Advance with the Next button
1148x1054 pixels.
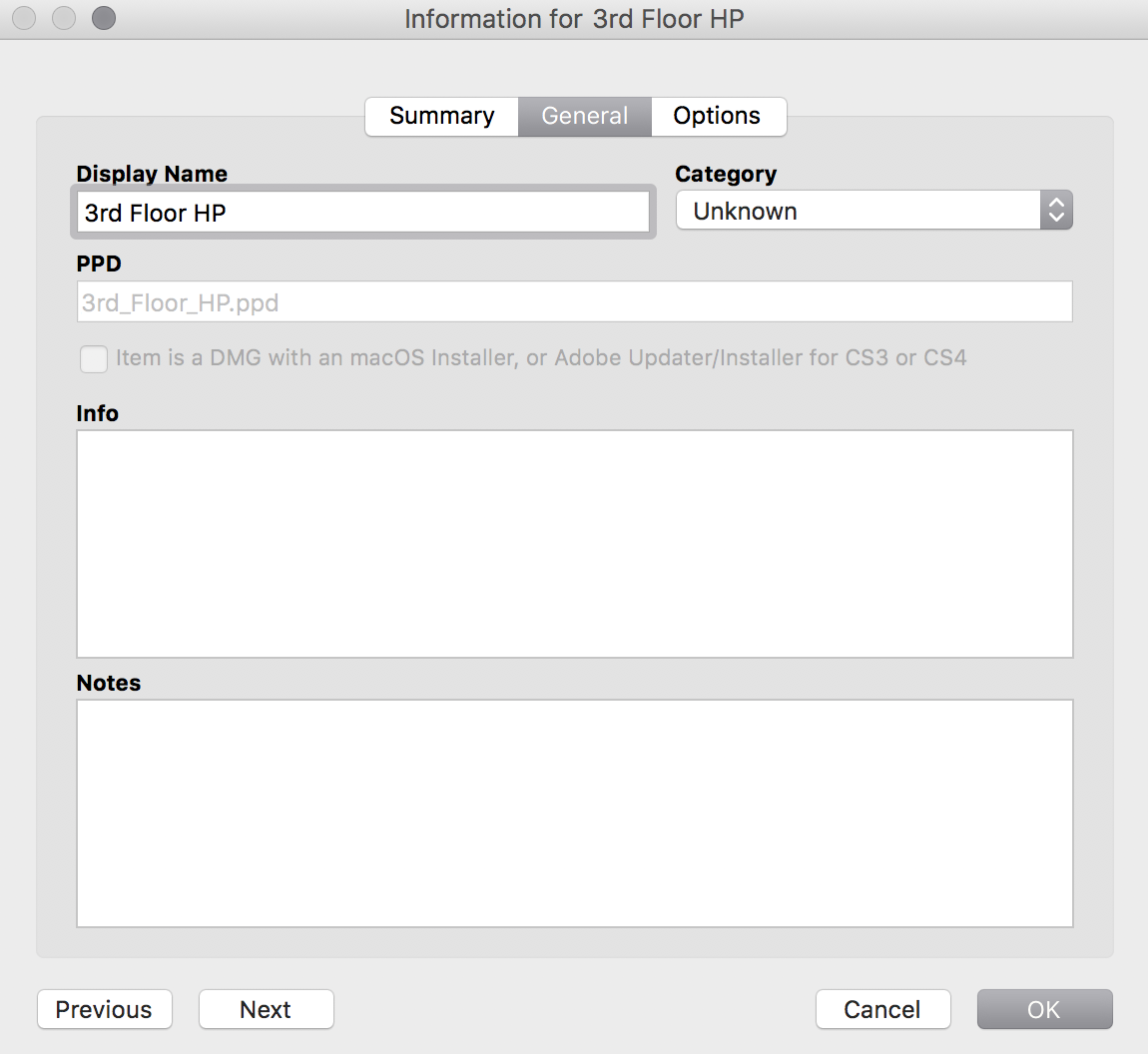(267, 1009)
